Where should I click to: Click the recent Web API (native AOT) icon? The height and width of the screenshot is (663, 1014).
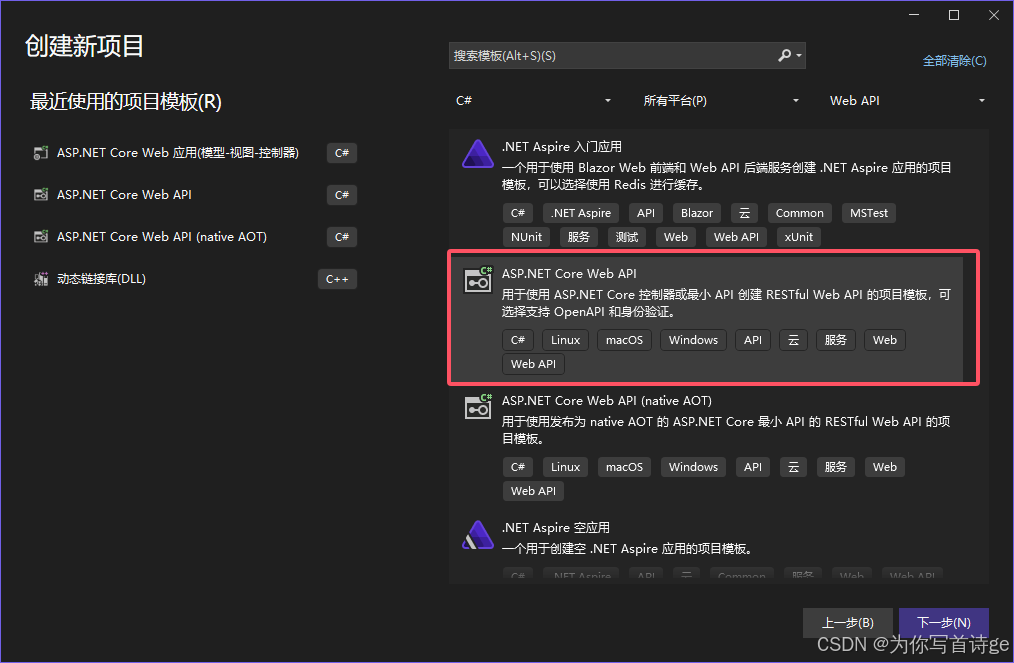[41, 237]
